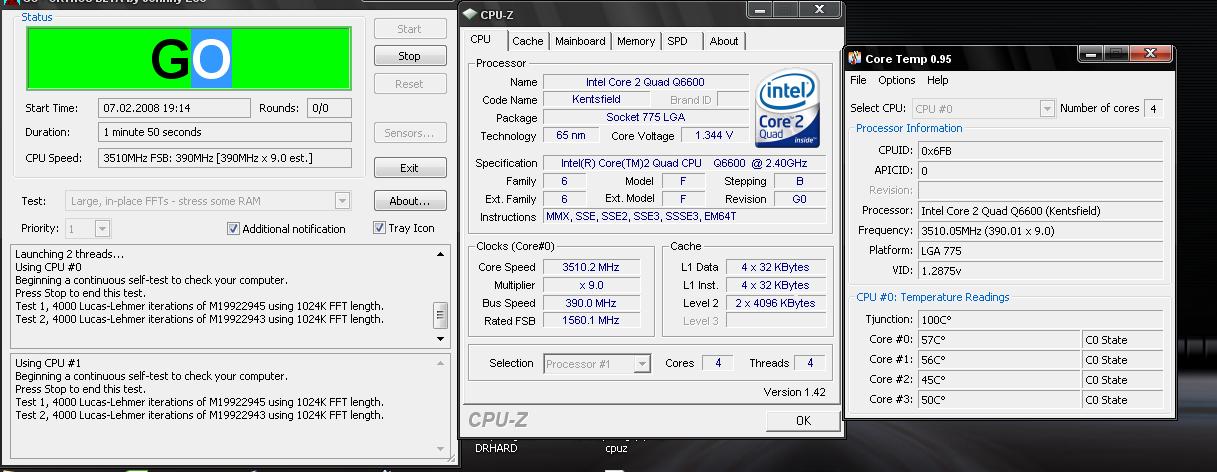
Task: Click the greyed Reset button
Action: (x=409, y=84)
